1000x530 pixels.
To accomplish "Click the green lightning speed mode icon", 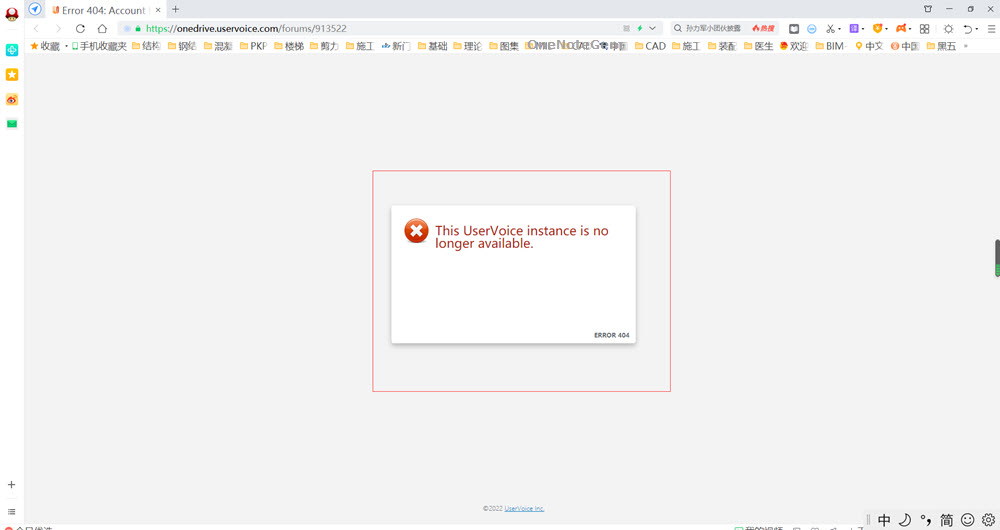I will coord(640,29).
